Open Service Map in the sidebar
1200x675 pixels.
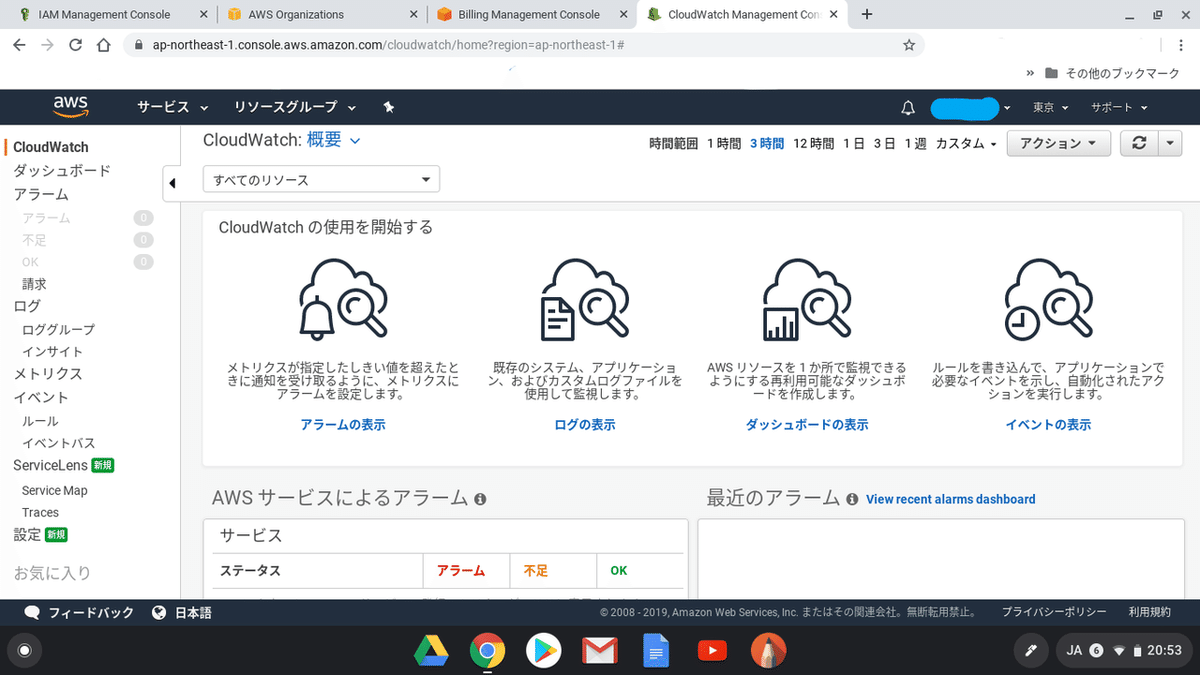(55, 491)
